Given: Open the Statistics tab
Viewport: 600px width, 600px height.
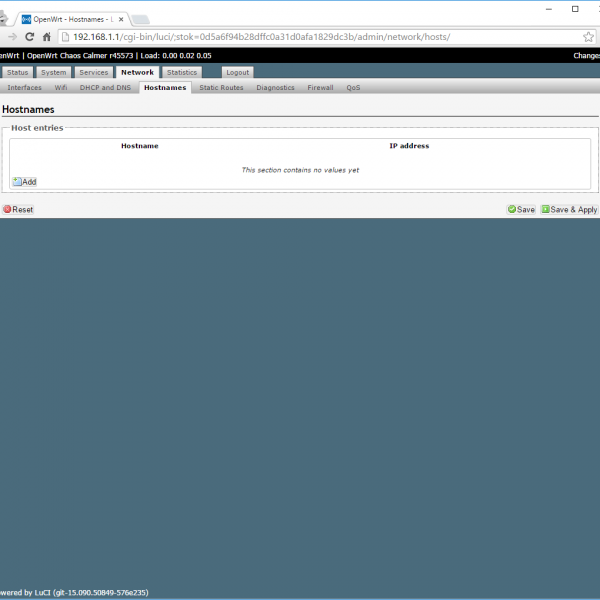Looking at the screenshot, I should (x=182, y=73).
